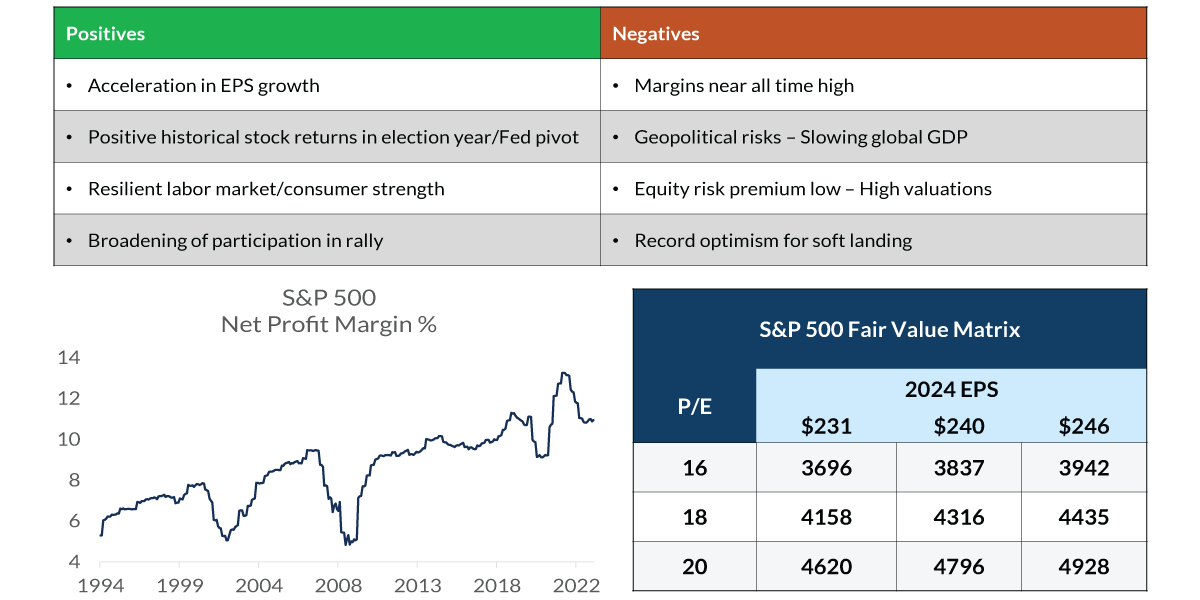
Task: Click the election year/Fed pivot bullet
Action: [333, 137]
